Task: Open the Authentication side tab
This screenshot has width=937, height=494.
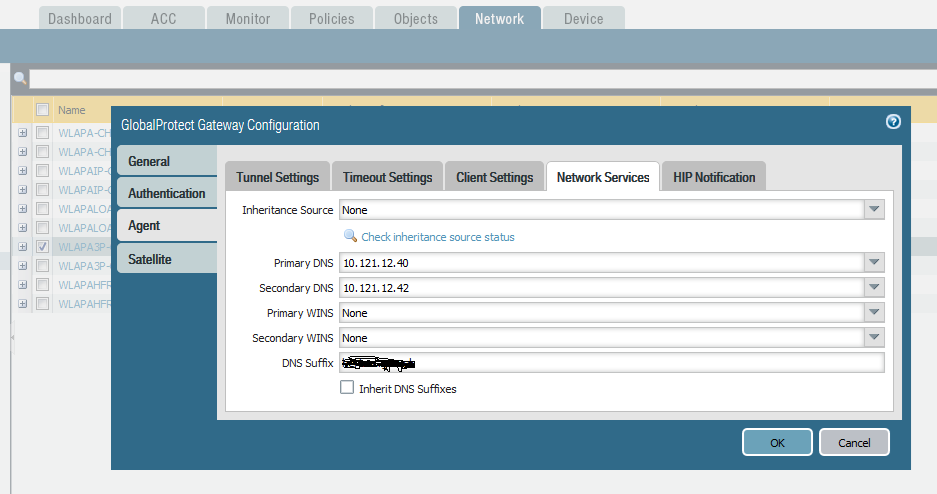Action: click(x=167, y=193)
